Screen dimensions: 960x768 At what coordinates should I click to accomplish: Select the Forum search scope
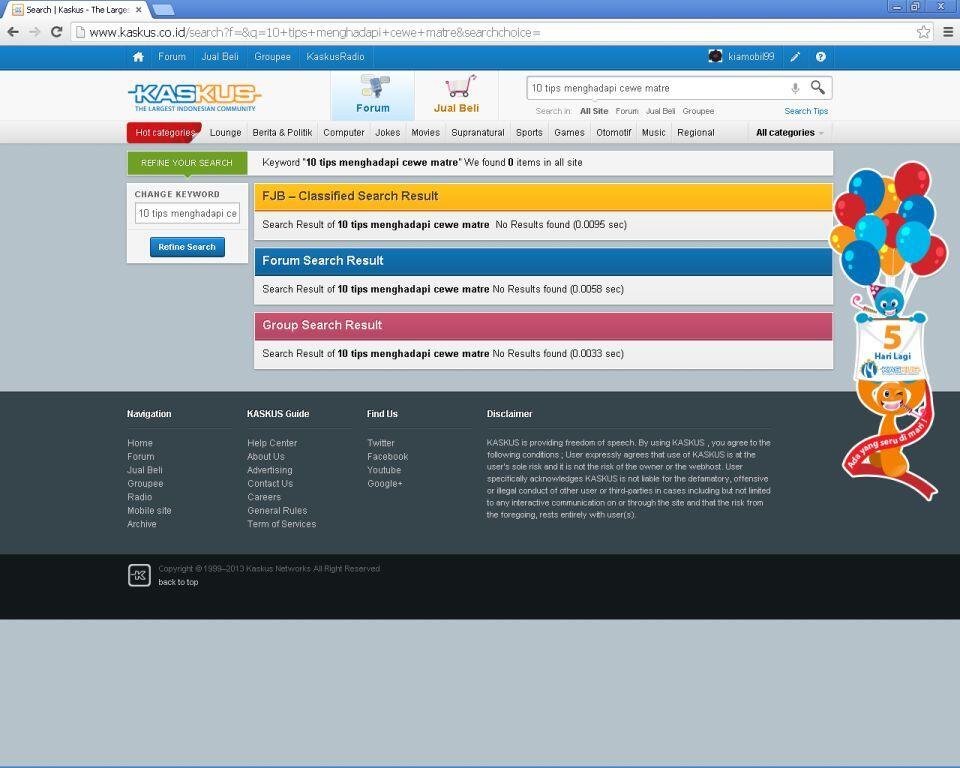tap(627, 111)
